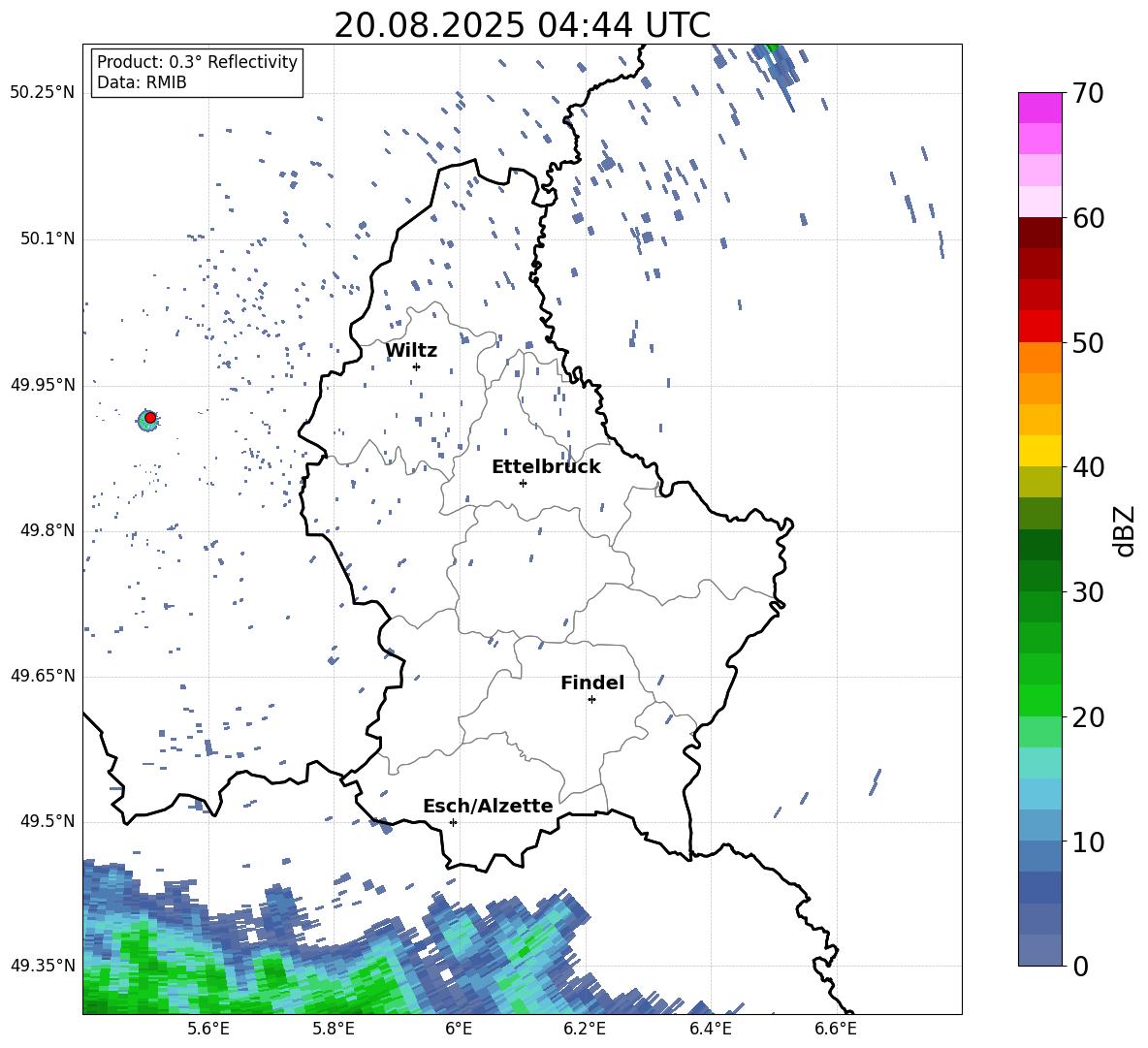Click the colorbar tick value 60

[1088, 218]
